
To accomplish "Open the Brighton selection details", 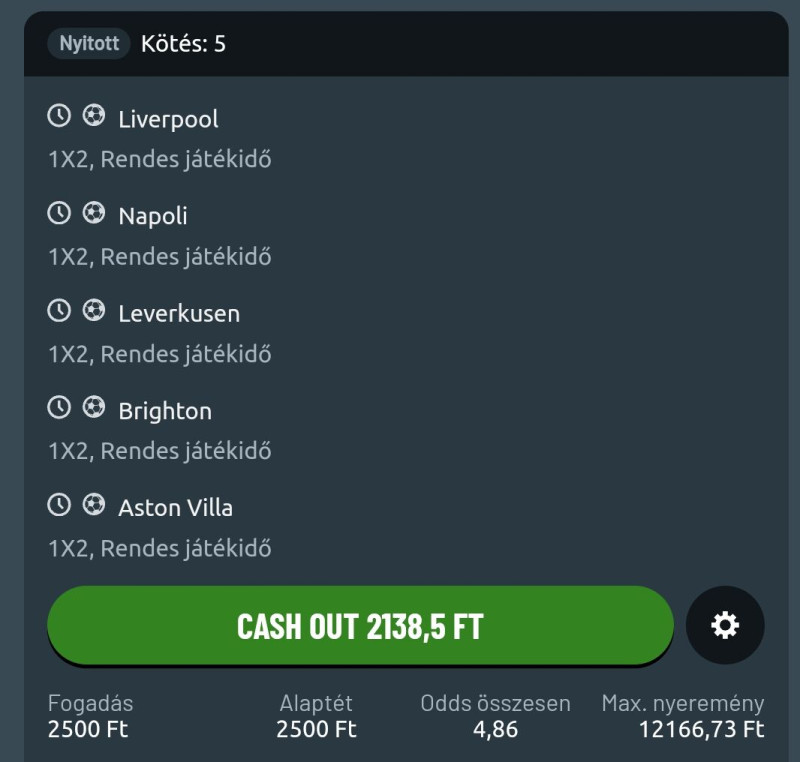I will pyautogui.click(x=165, y=411).
